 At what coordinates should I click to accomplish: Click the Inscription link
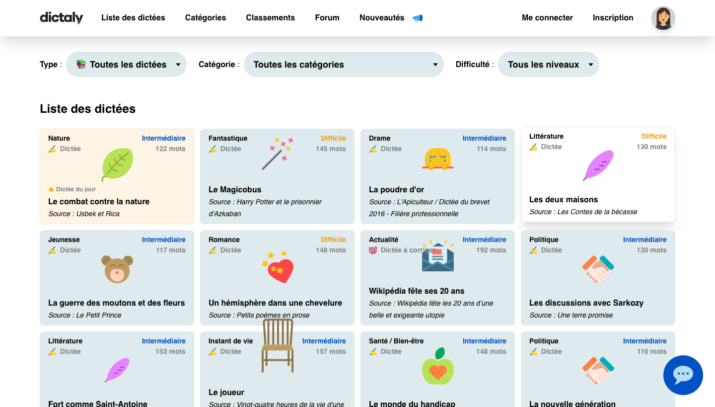pos(612,18)
